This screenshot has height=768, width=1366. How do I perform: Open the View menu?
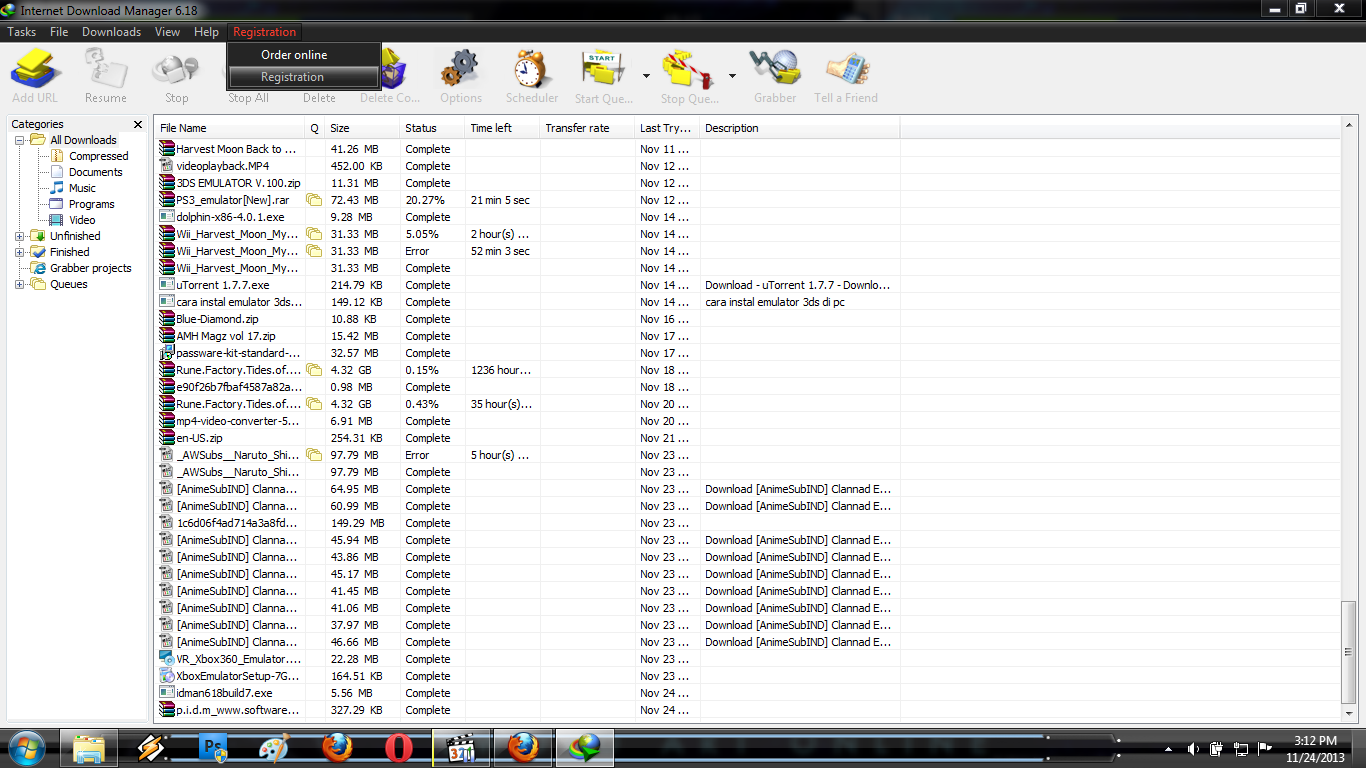(167, 32)
